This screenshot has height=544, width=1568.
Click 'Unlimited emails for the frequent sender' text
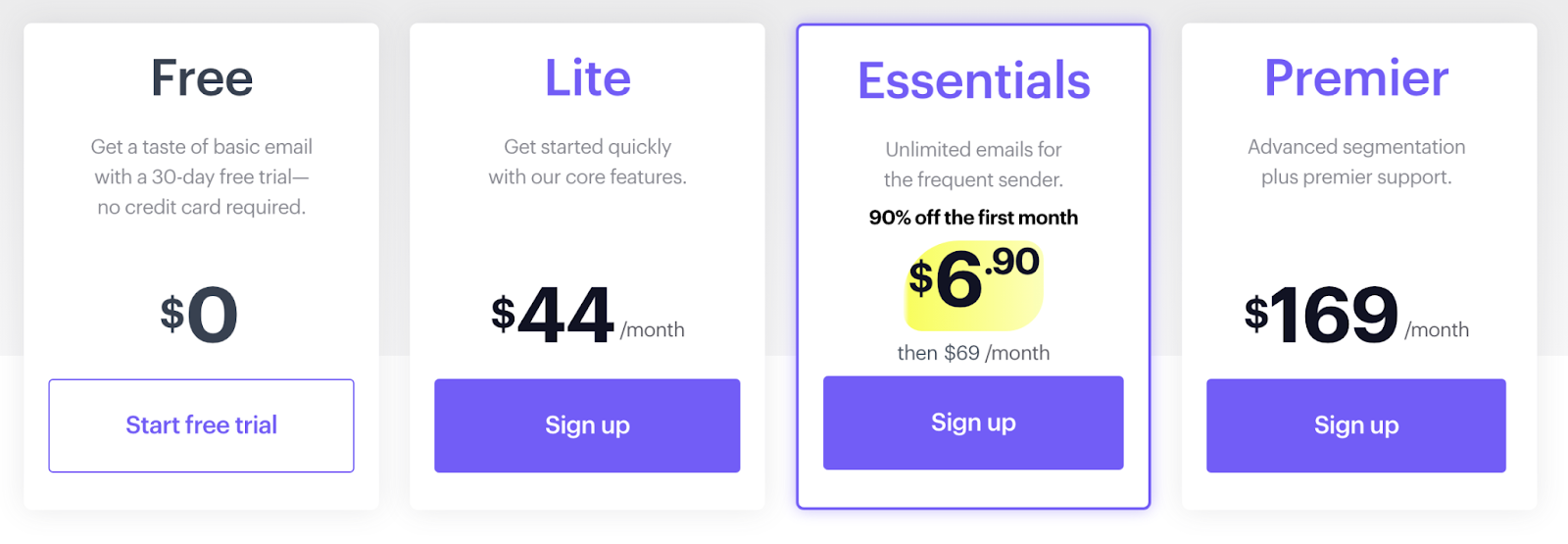(973, 165)
